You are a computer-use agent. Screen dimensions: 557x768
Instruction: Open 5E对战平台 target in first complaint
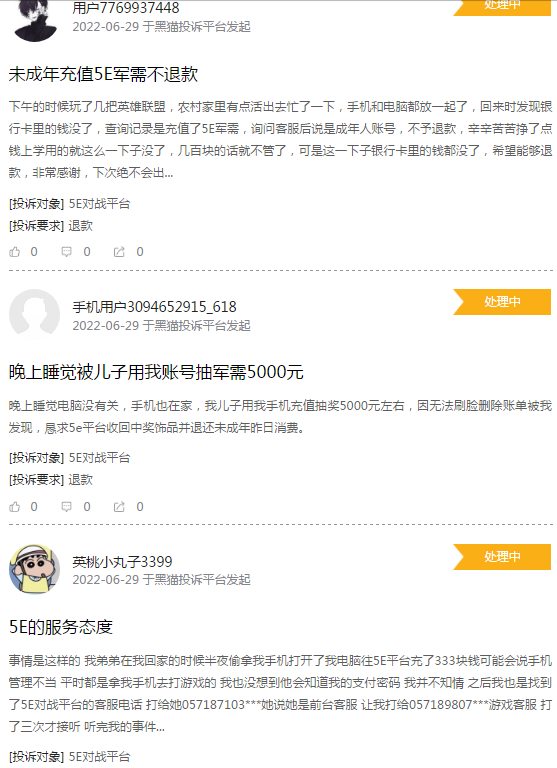click(x=99, y=204)
